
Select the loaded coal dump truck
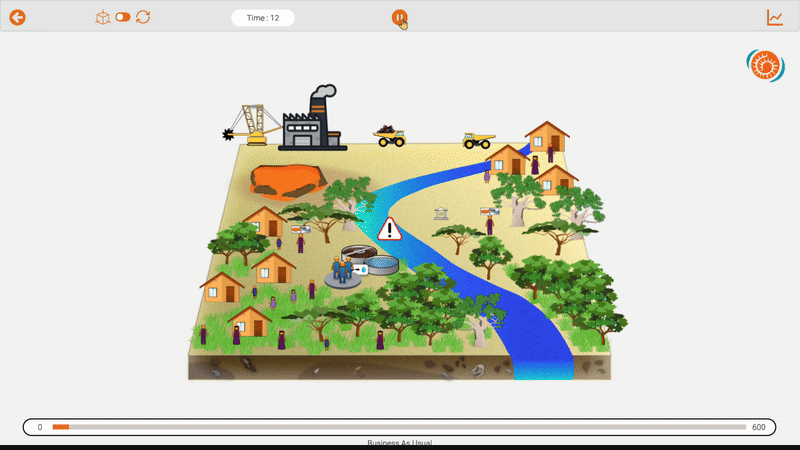point(389,136)
